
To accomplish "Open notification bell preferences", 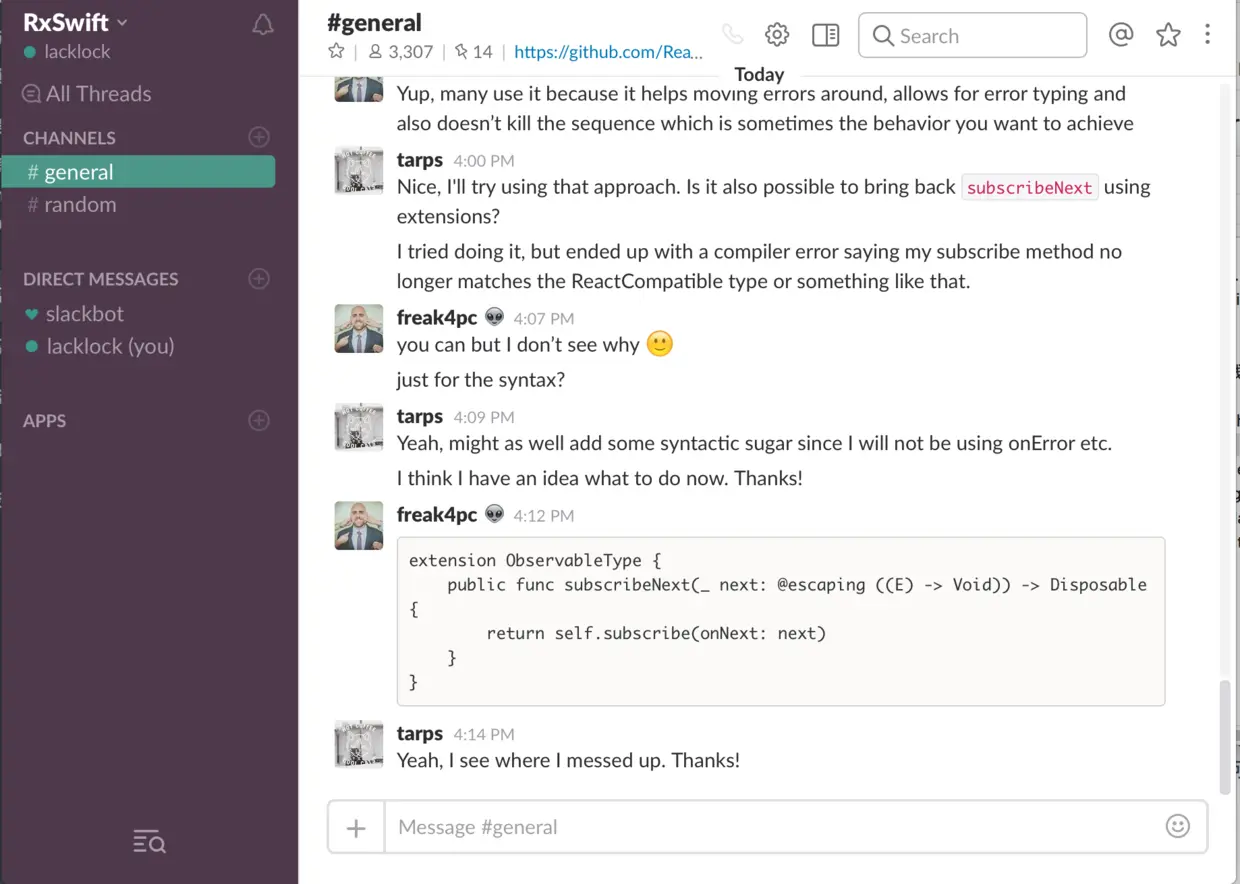I will (x=262, y=26).
